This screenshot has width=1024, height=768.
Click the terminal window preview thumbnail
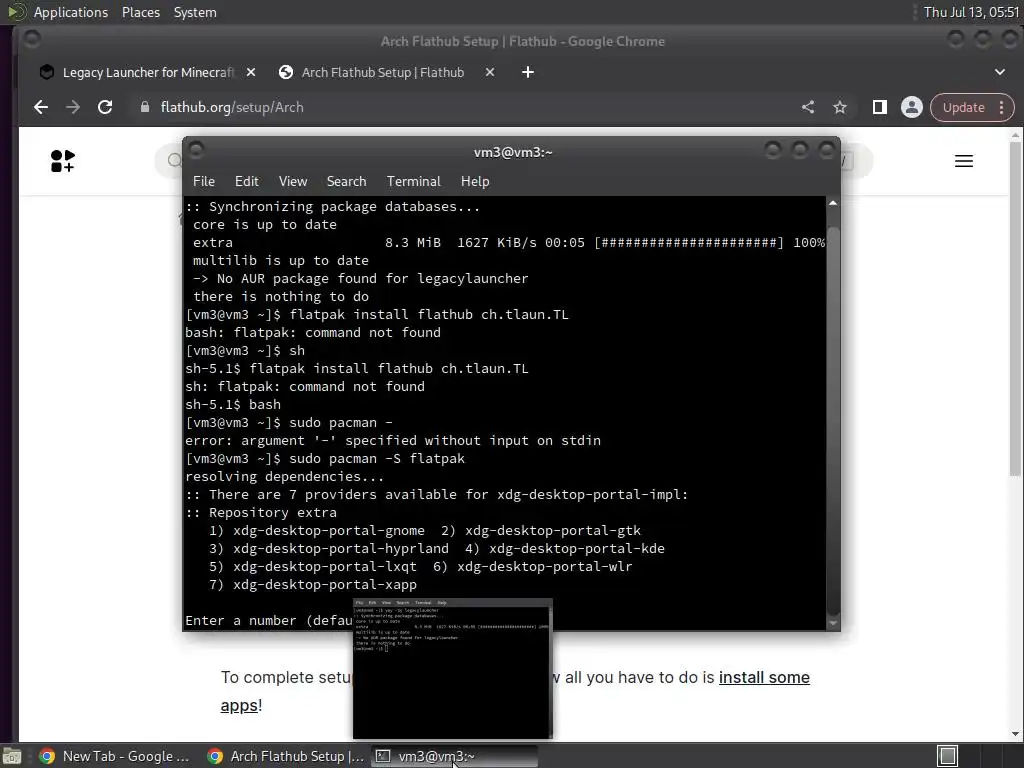click(453, 668)
